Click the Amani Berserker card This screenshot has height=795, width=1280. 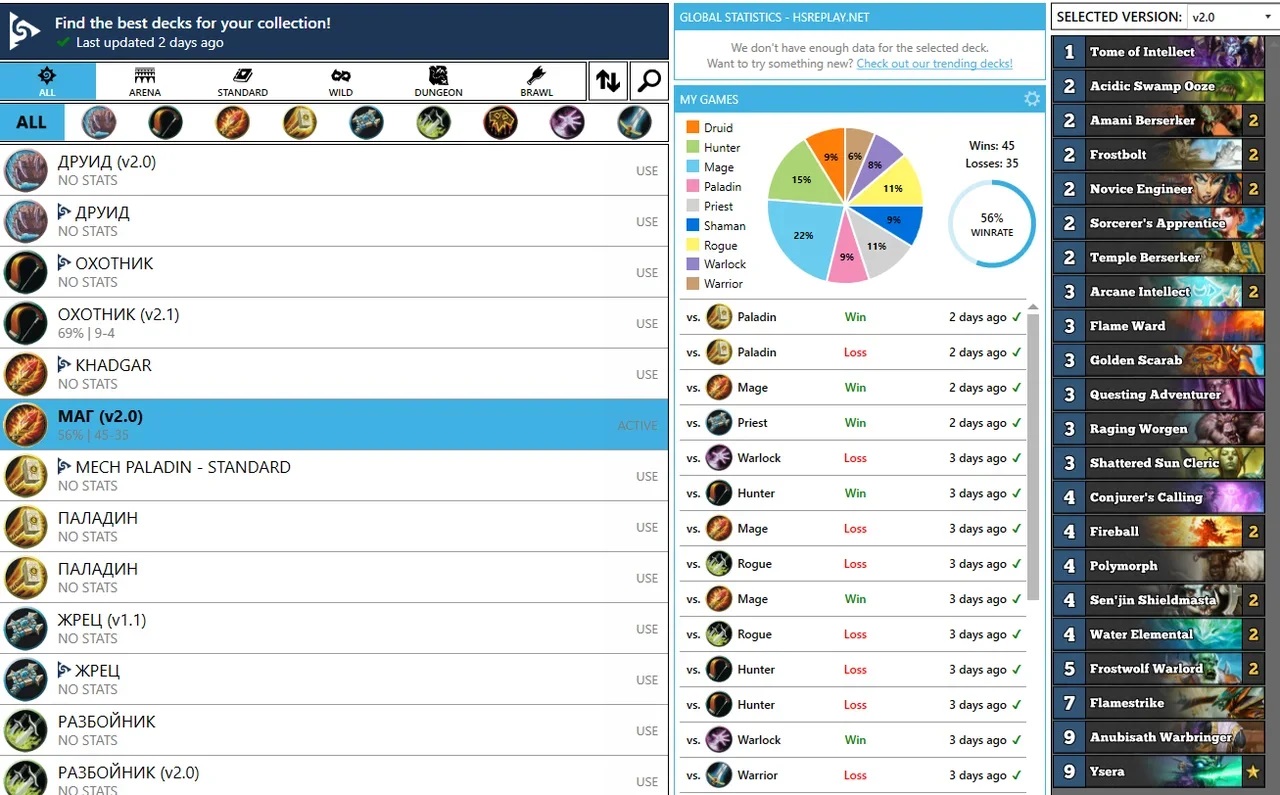[1159, 120]
